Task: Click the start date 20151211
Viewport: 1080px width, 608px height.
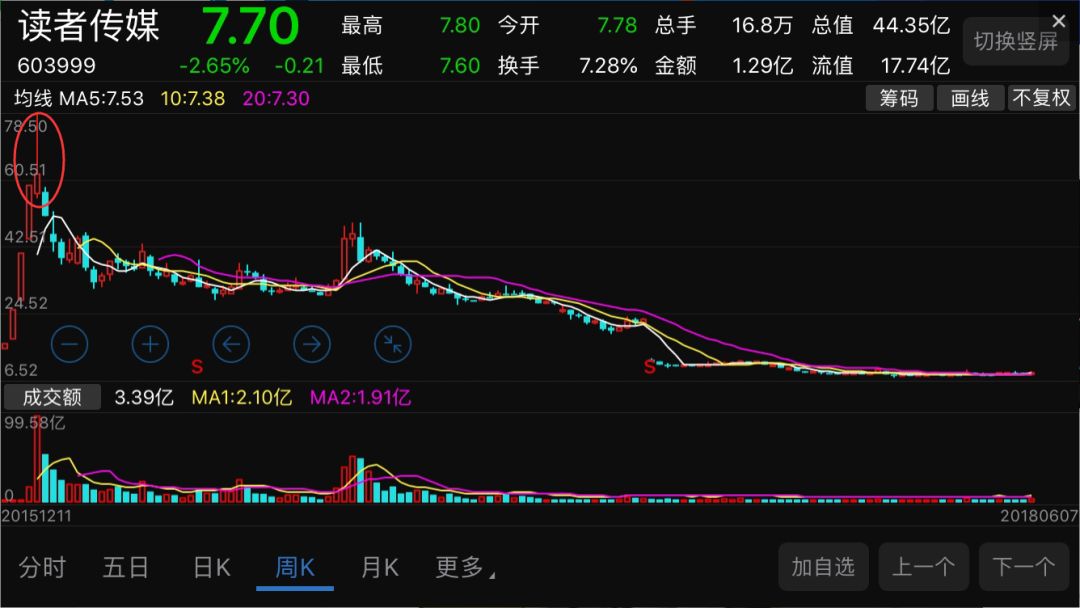Action: coord(37,516)
